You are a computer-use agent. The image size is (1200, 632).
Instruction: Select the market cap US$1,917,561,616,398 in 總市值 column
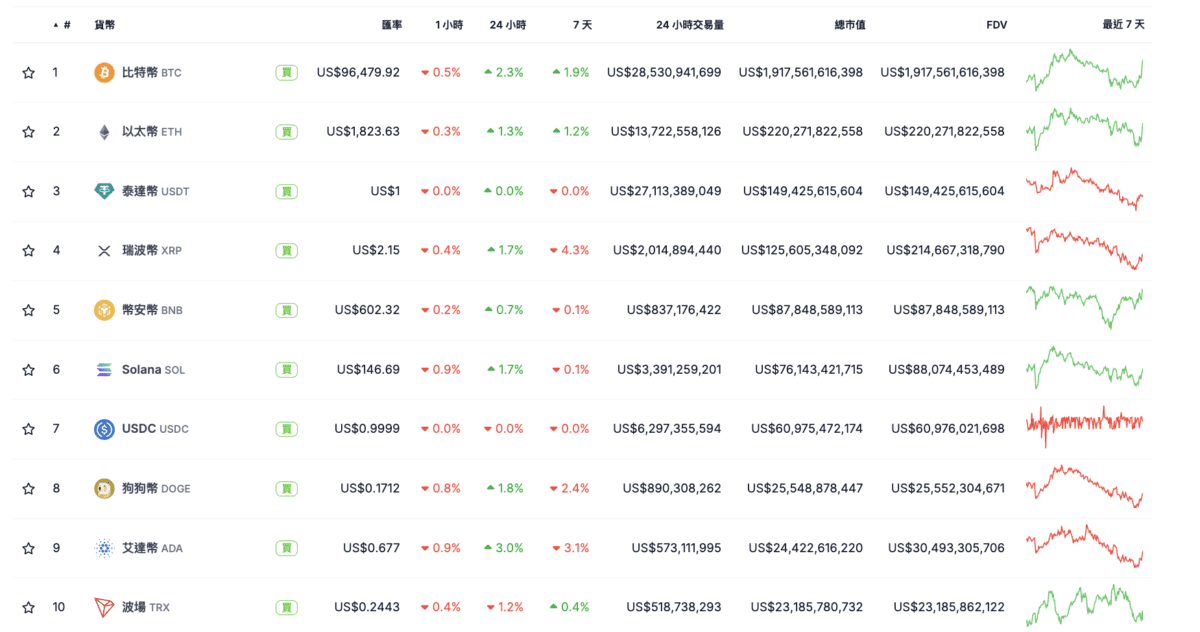801,72
